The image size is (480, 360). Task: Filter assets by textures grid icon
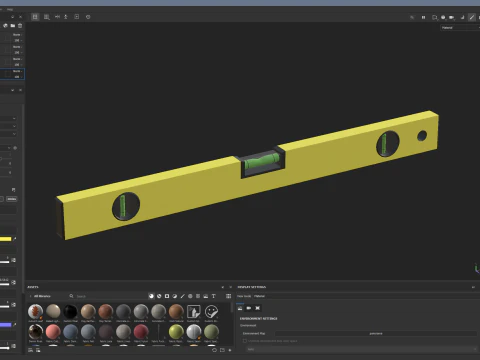click(x=198, y=296)
